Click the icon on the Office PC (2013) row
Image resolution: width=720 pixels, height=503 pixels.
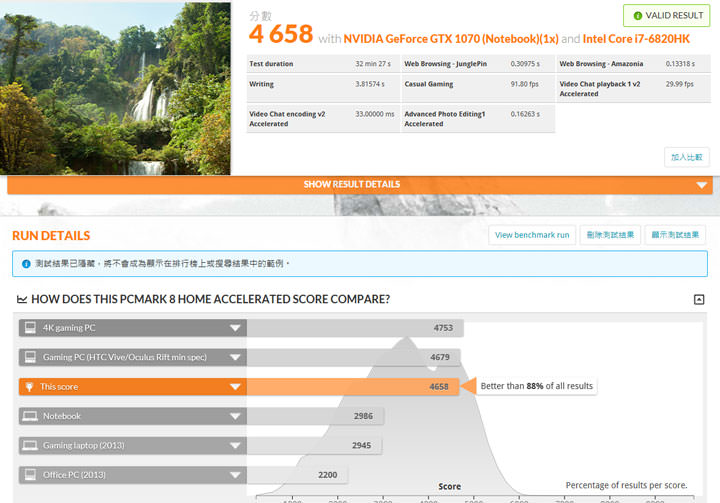(x=29, y=475)
